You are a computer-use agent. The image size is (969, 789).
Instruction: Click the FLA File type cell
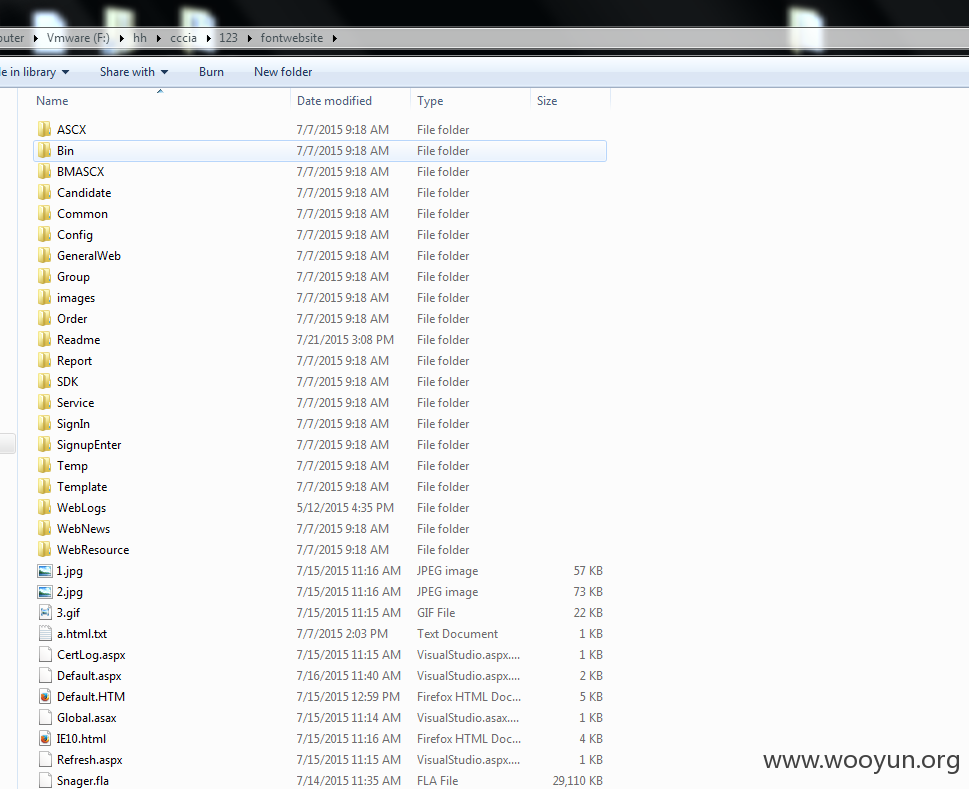(438, 781)
